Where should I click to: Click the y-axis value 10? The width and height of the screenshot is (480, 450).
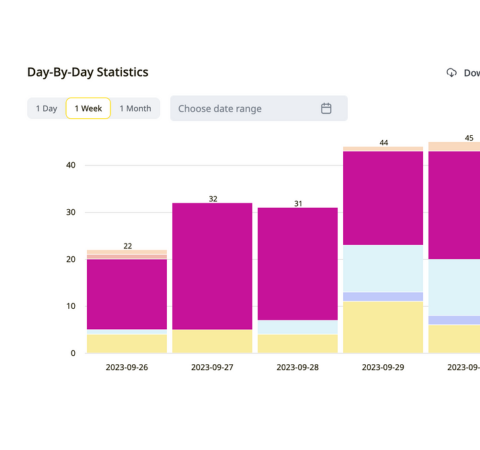(x=71, y=306)
